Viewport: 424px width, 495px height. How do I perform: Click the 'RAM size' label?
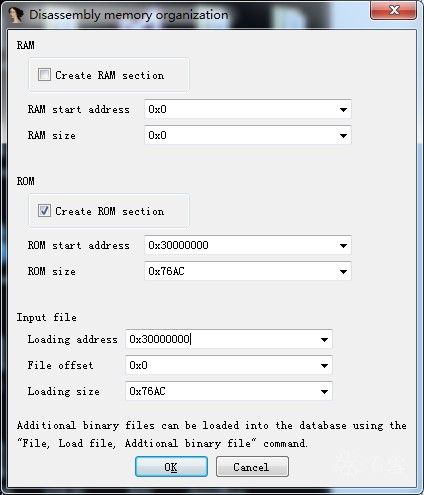pos(52,135)
